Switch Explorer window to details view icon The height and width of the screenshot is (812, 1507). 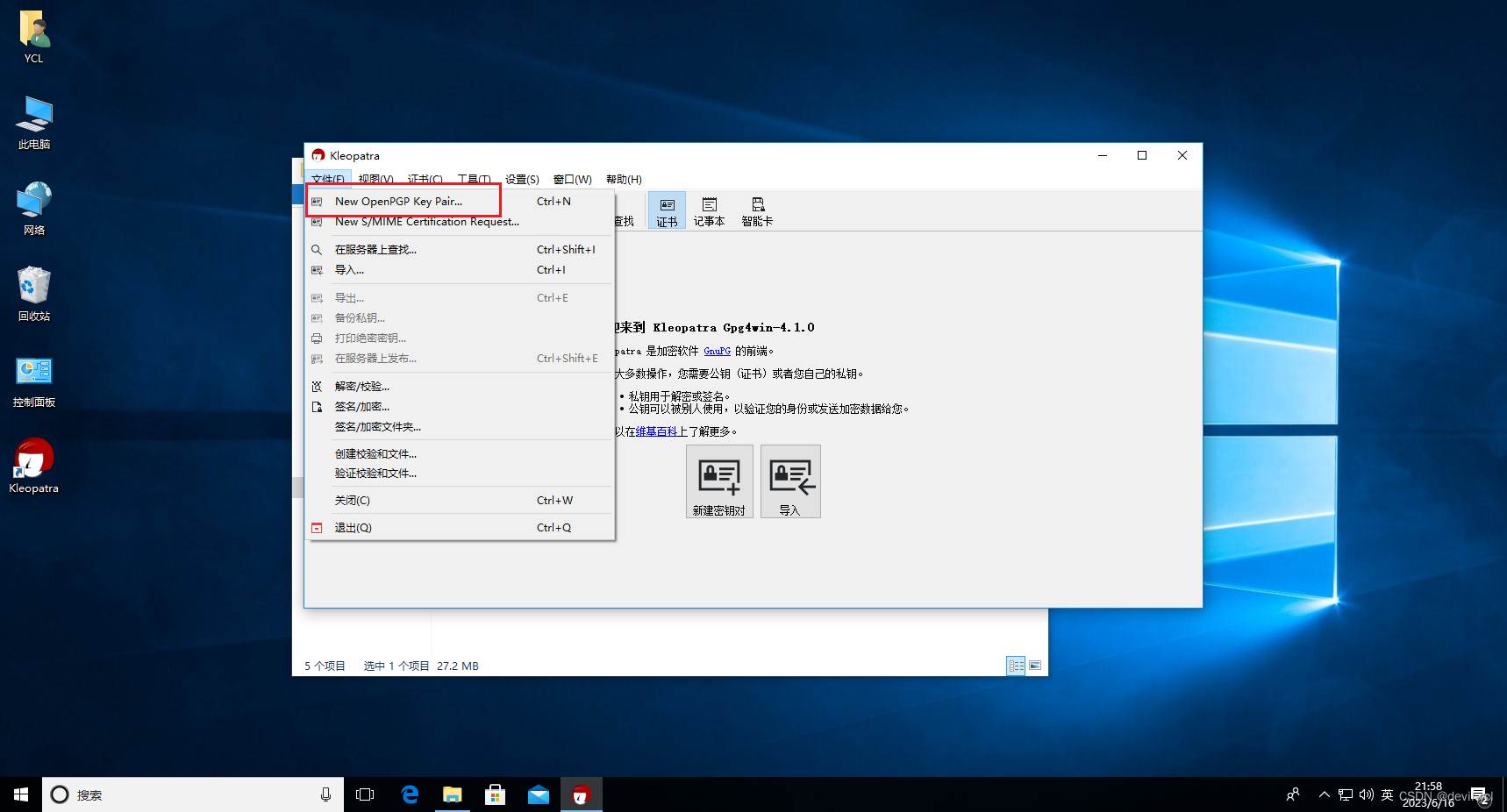(1016, 666)
